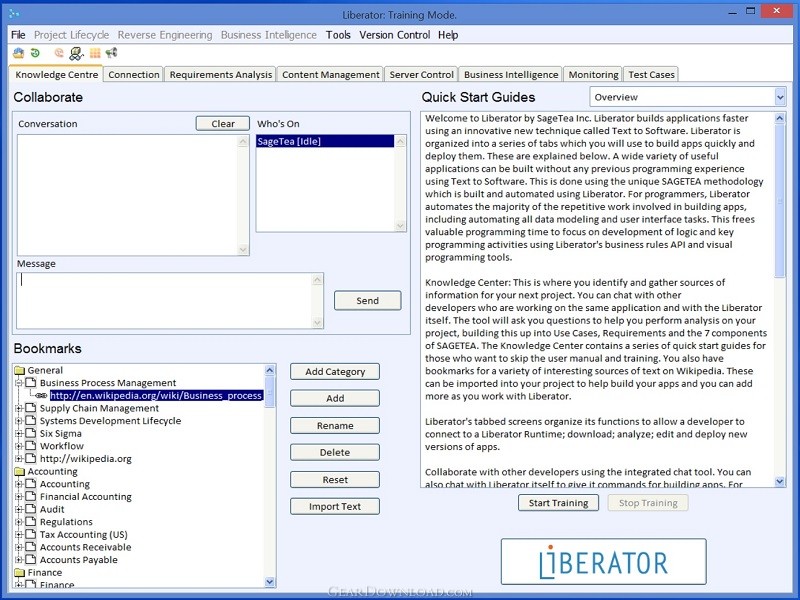The height and width of the screenshot is (600, 800).
Task: Collapse the Business Process Management bookmark node
Action: pyautogui.click(x=19, y=383)
